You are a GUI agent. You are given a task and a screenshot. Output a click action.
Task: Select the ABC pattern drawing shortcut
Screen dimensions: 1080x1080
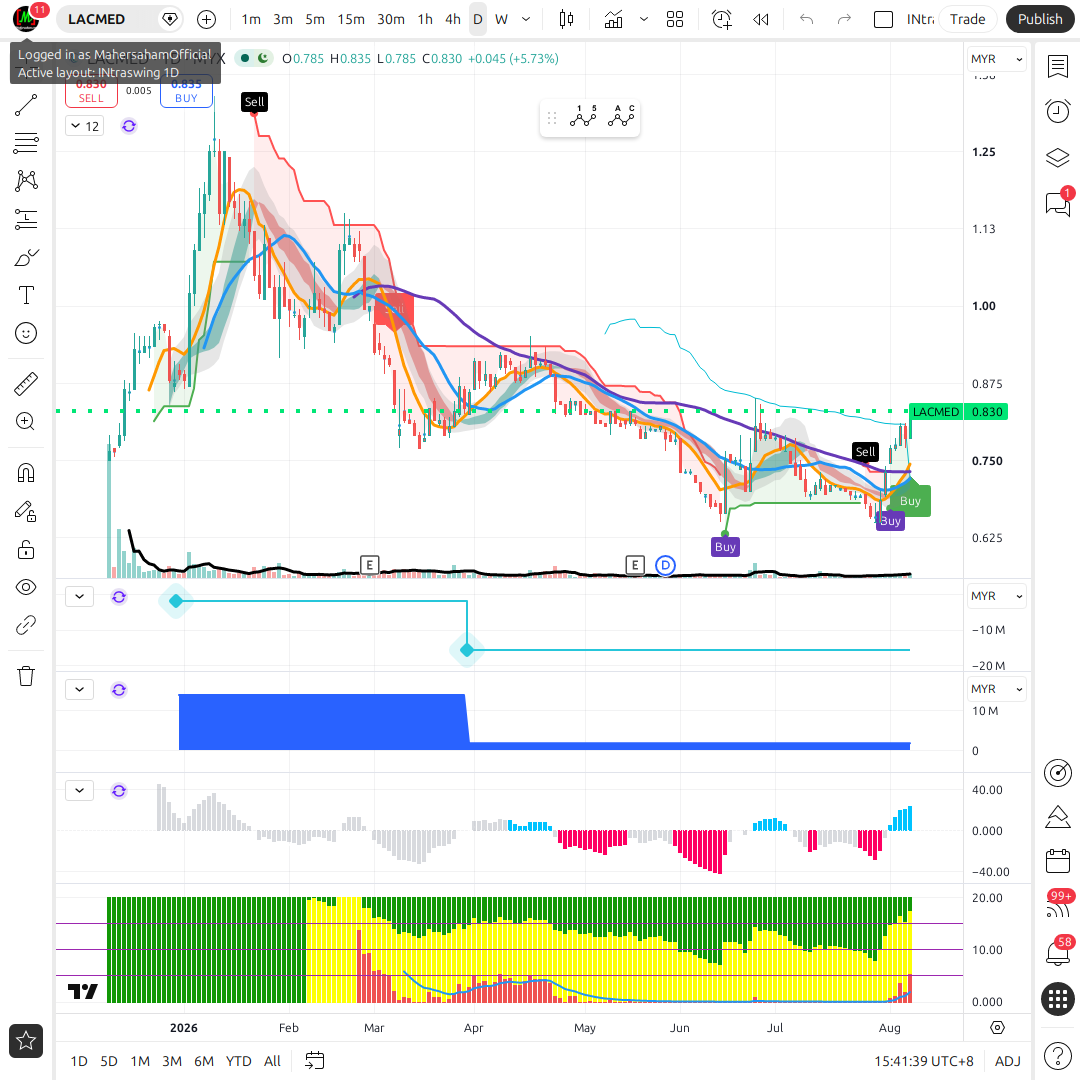(621, 116)
